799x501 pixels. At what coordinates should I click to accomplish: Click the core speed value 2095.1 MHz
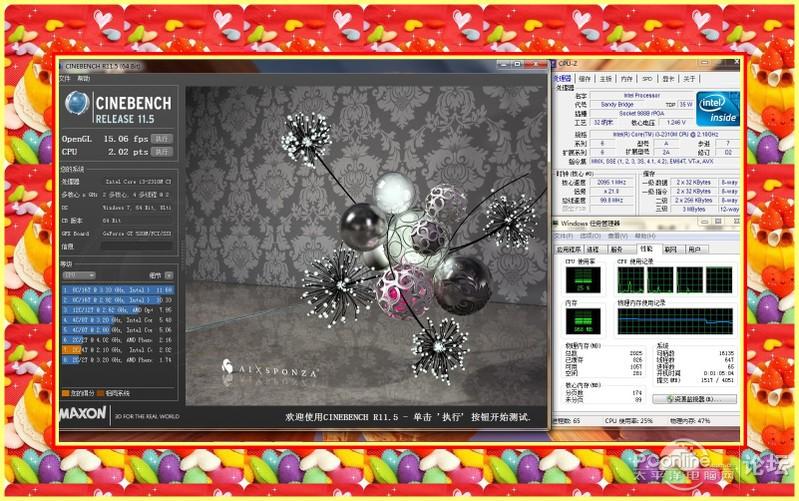coord(611,182)
